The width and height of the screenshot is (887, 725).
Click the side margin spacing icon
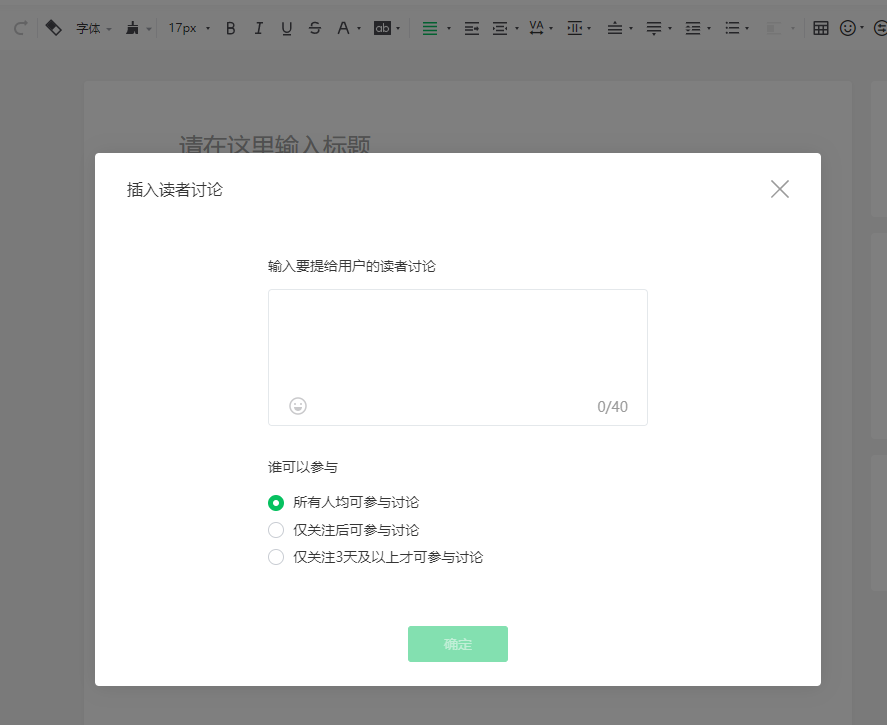click(x=575, y=28)
